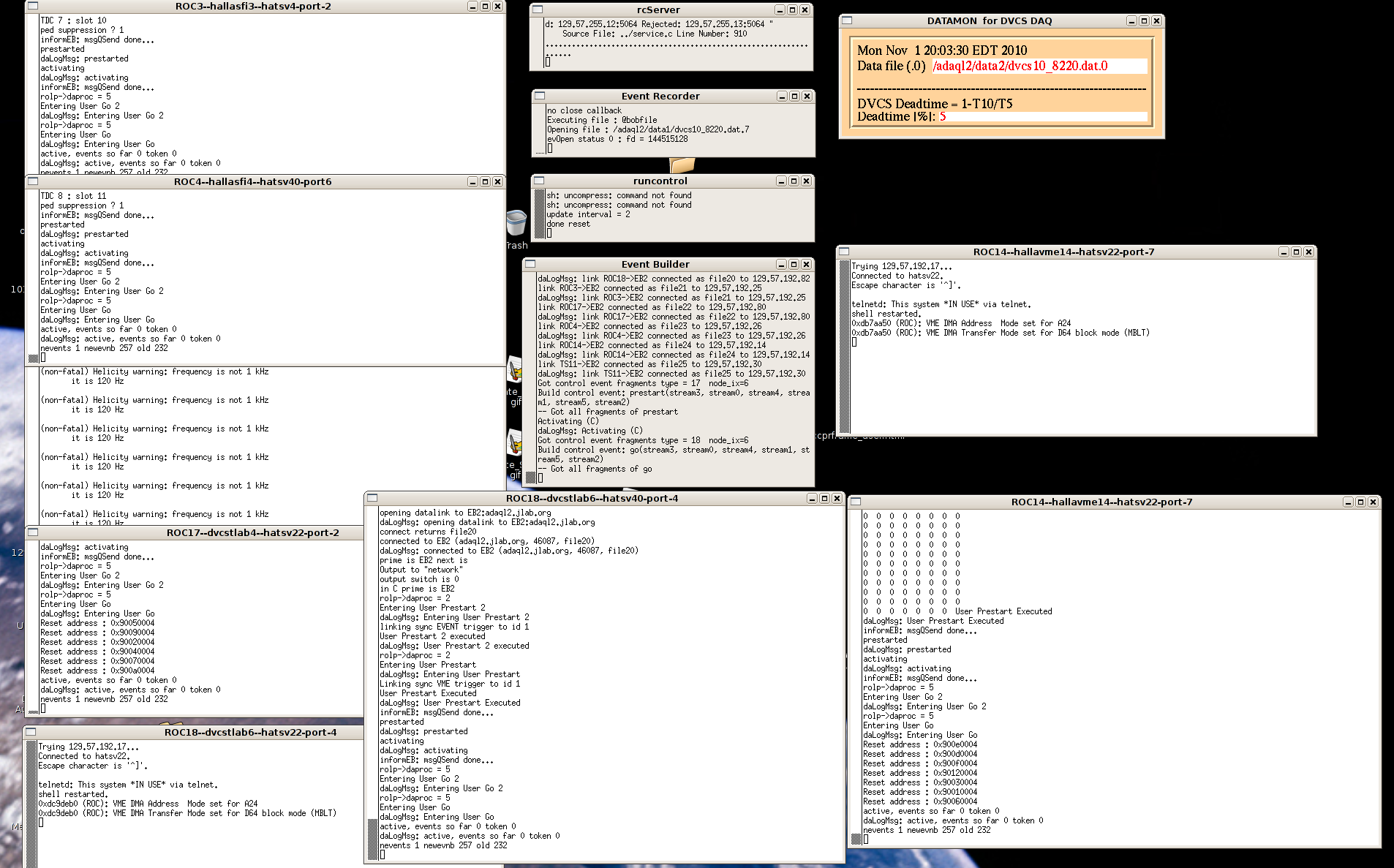Image resolution: width=1394 pixels, height=868 pixels.
Task: Close the ROC18 hatsv40-port-4 window
Action: coord(837,499)
